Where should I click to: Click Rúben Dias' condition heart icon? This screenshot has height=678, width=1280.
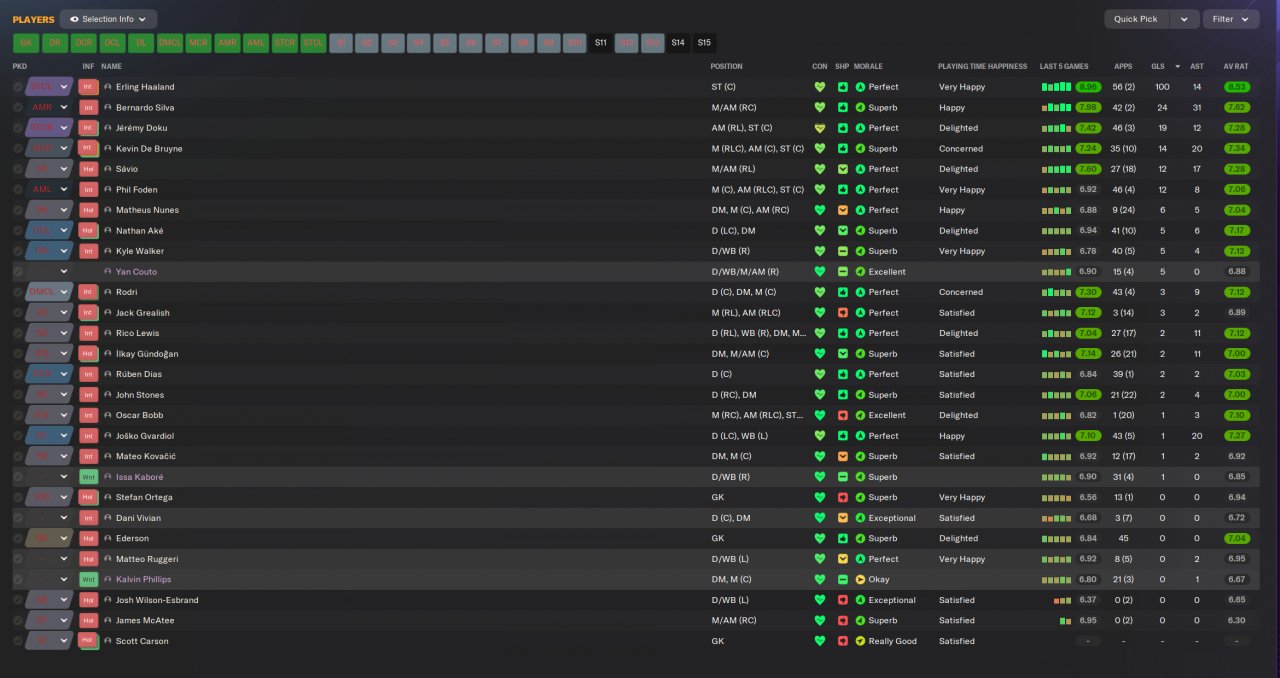pos(820,375)
